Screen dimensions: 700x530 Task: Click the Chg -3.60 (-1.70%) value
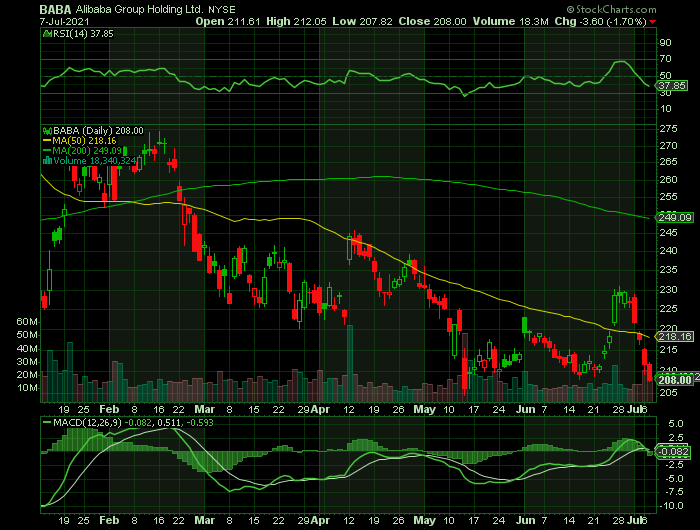(x=600, y=21)
